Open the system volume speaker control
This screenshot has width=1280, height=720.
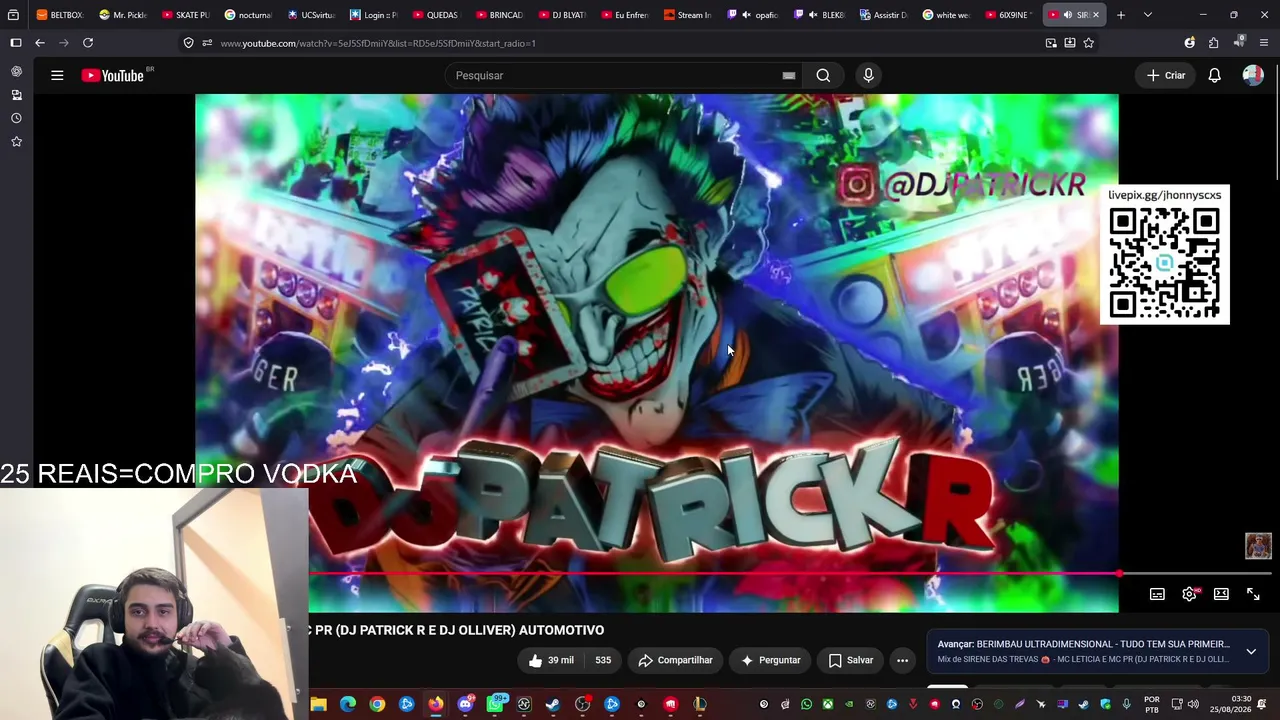click(1193, 704)
